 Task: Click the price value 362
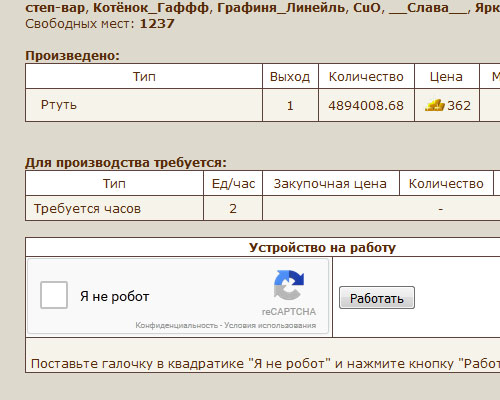click(459, 106)
